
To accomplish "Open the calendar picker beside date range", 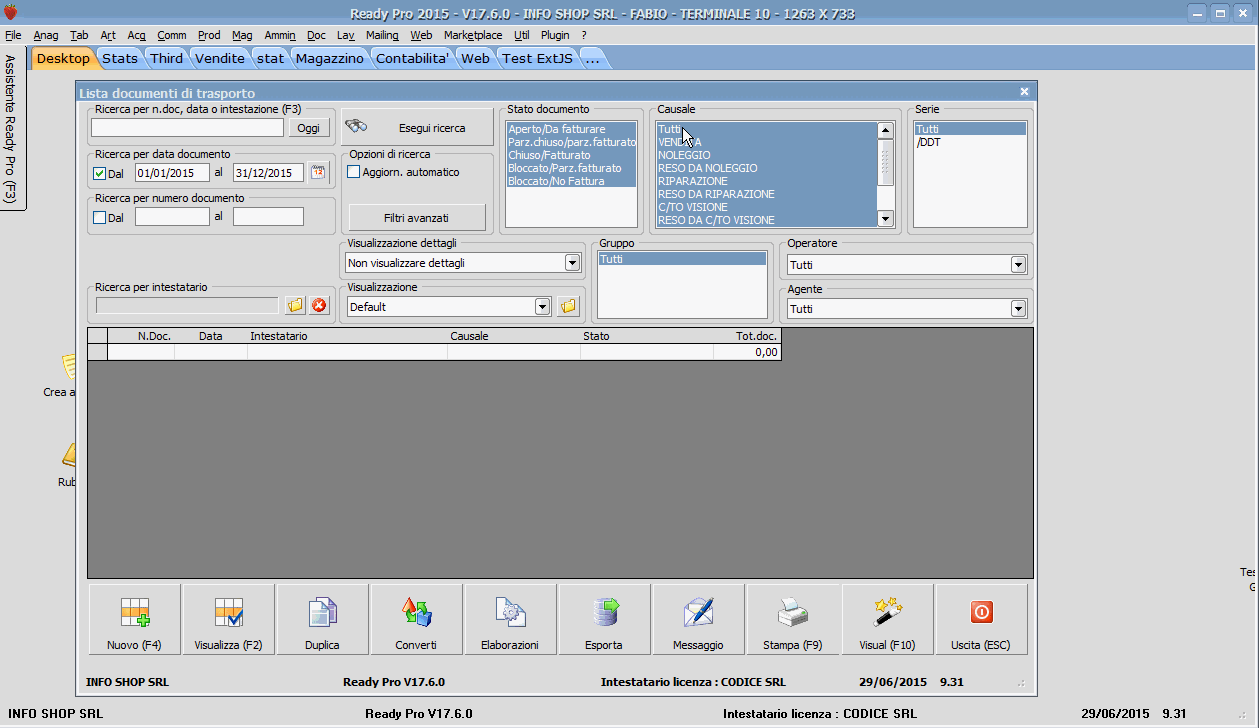I will click(x=318, y=172).
